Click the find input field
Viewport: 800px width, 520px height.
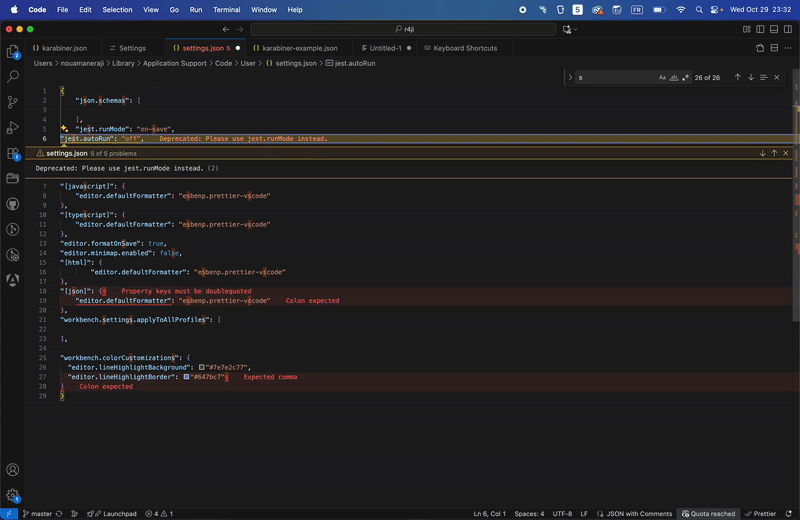[615, 77]
